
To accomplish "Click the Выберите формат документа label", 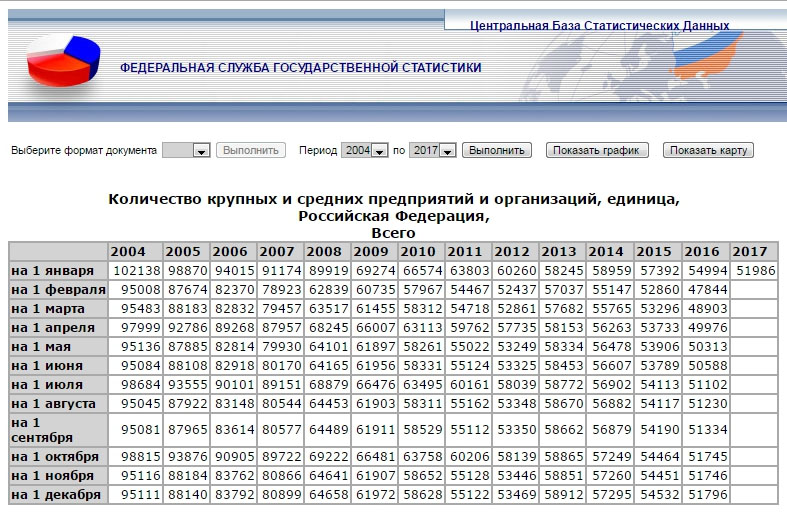I will (84, 150).
